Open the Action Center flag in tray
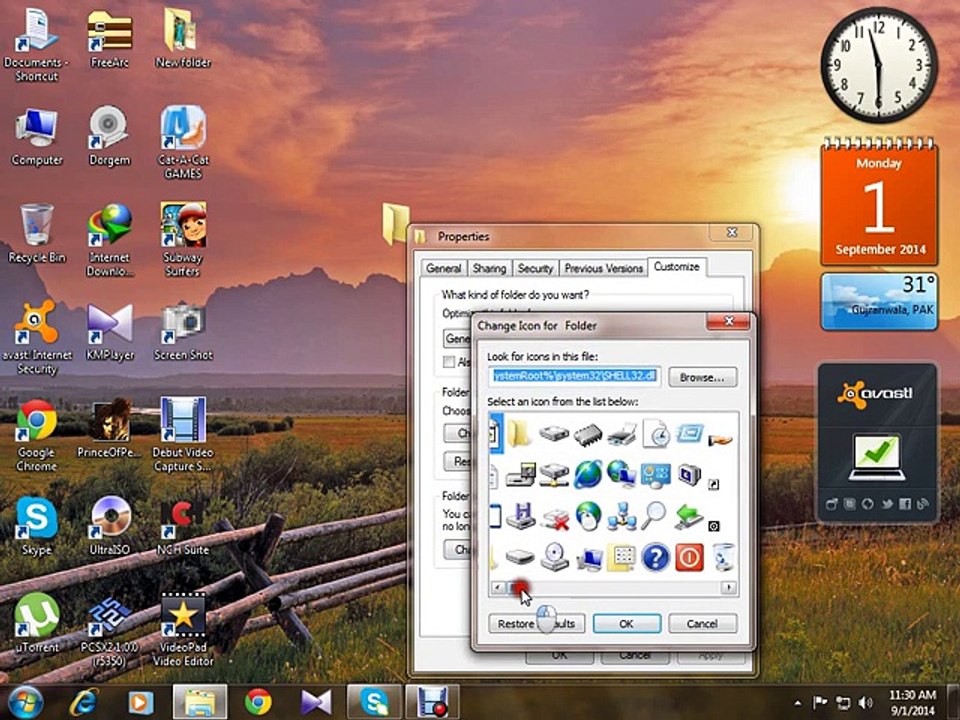 (820, 702)
